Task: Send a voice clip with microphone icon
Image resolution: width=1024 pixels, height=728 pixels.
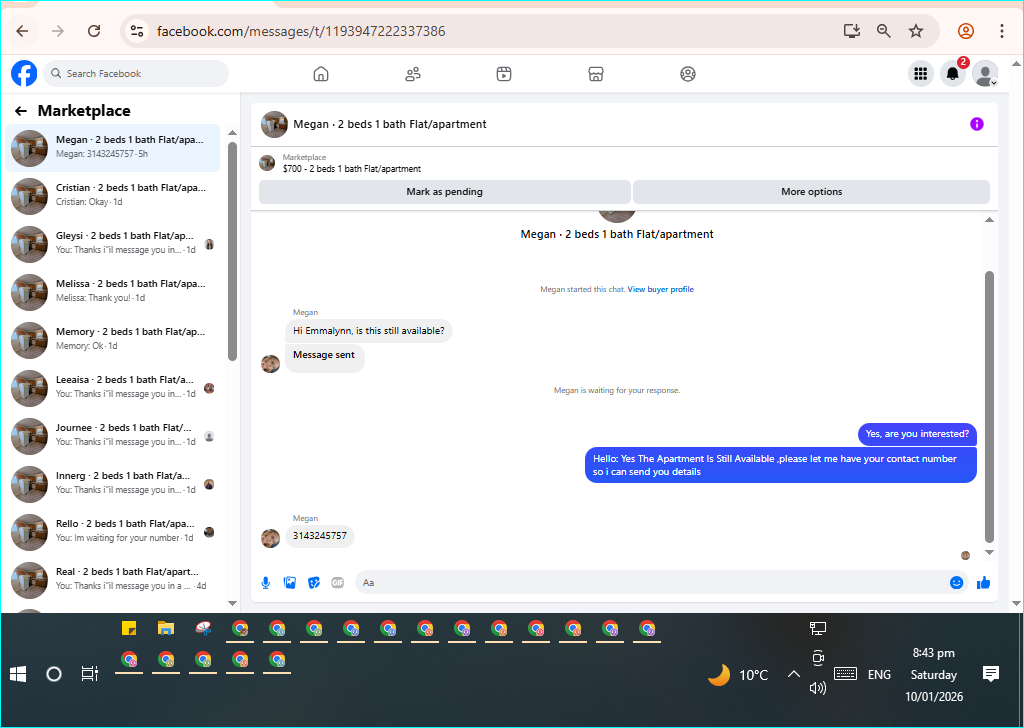Action: 266,582
